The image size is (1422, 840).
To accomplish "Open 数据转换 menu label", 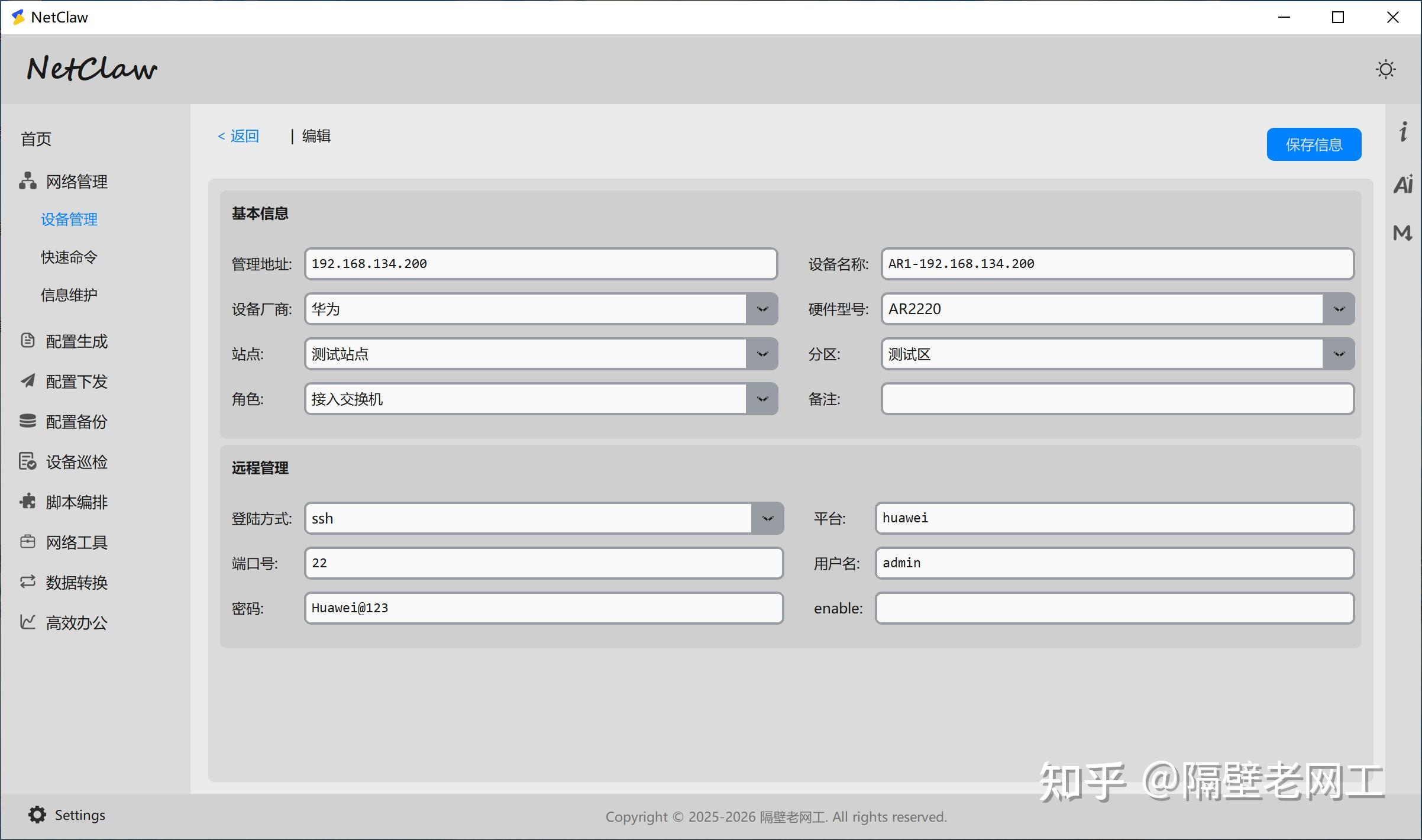I will [77, 583].
